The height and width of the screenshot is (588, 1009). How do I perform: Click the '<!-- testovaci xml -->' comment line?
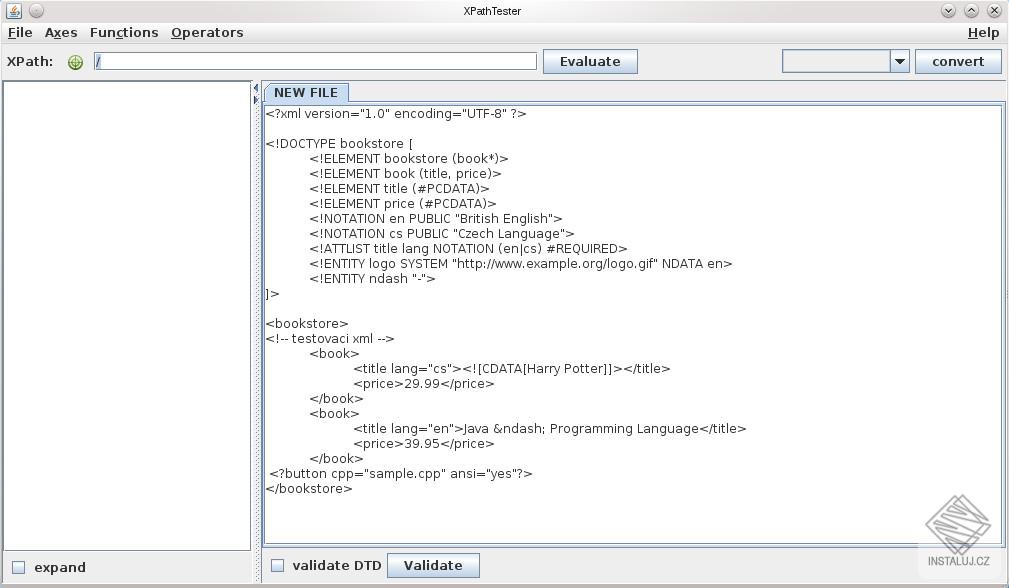(x=329, y=339)
